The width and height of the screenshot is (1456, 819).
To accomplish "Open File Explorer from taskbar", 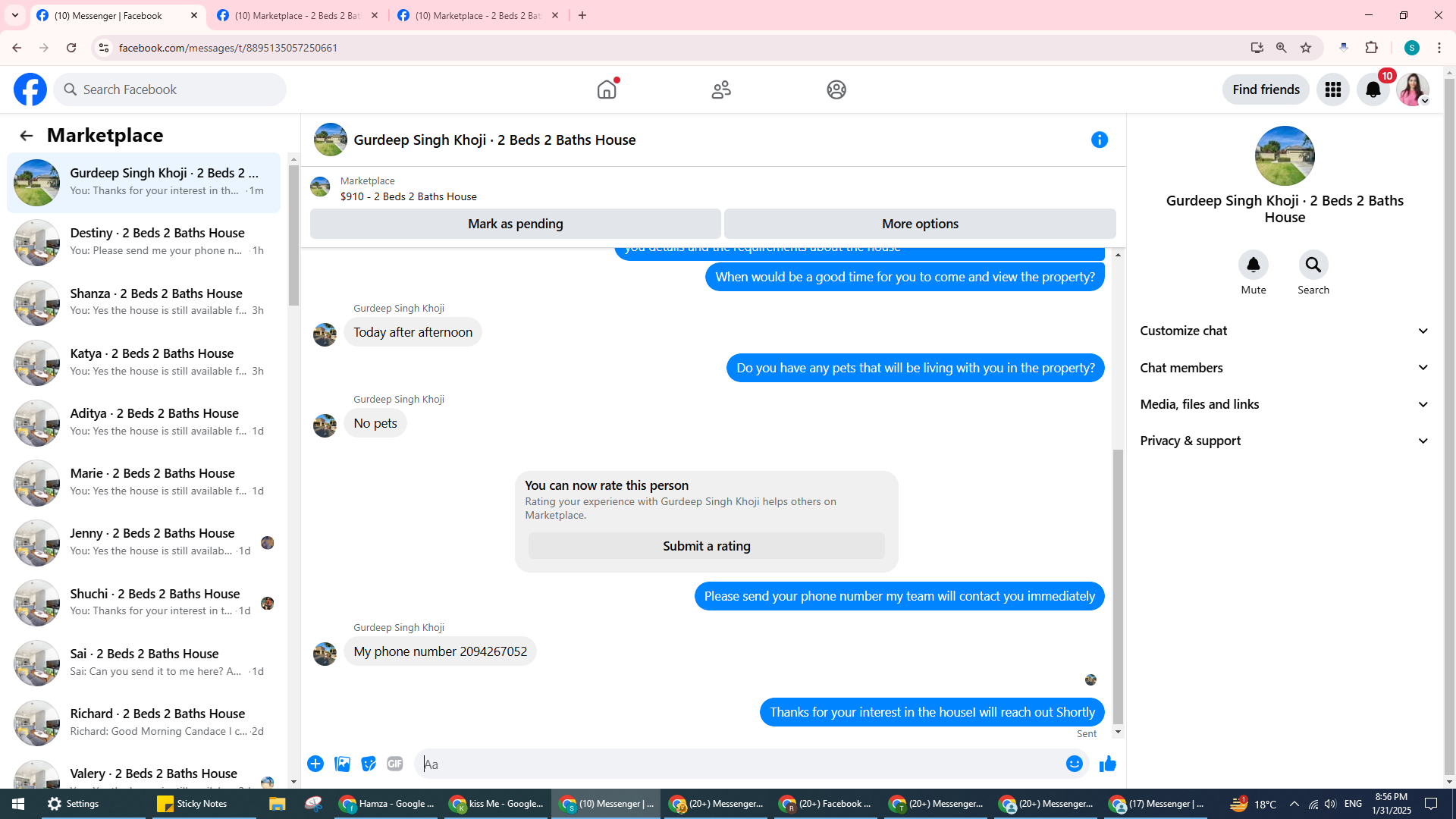I will coord(277,804).
